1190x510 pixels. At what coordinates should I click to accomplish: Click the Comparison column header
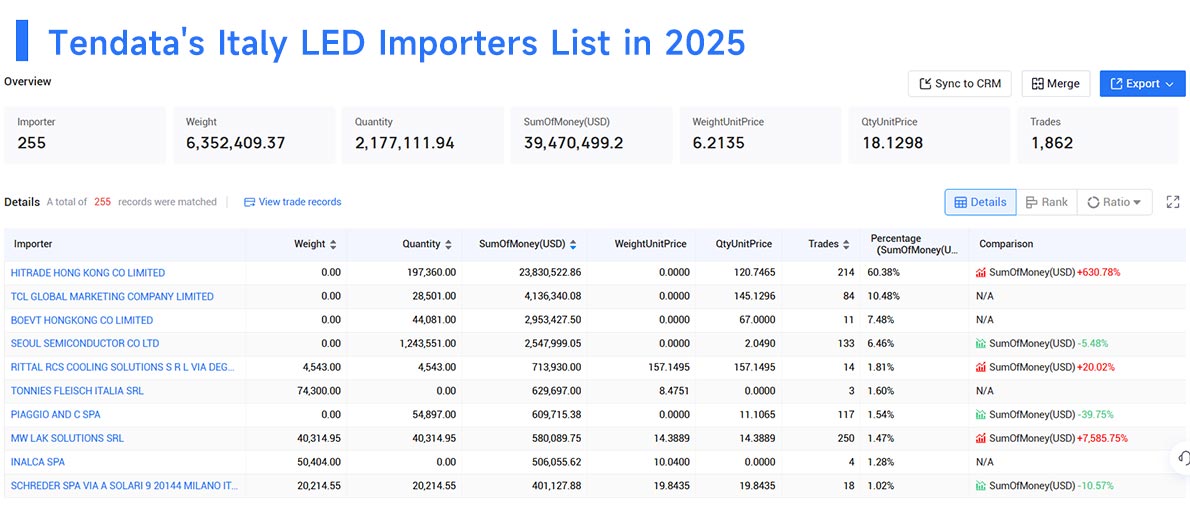[1006, 244]
